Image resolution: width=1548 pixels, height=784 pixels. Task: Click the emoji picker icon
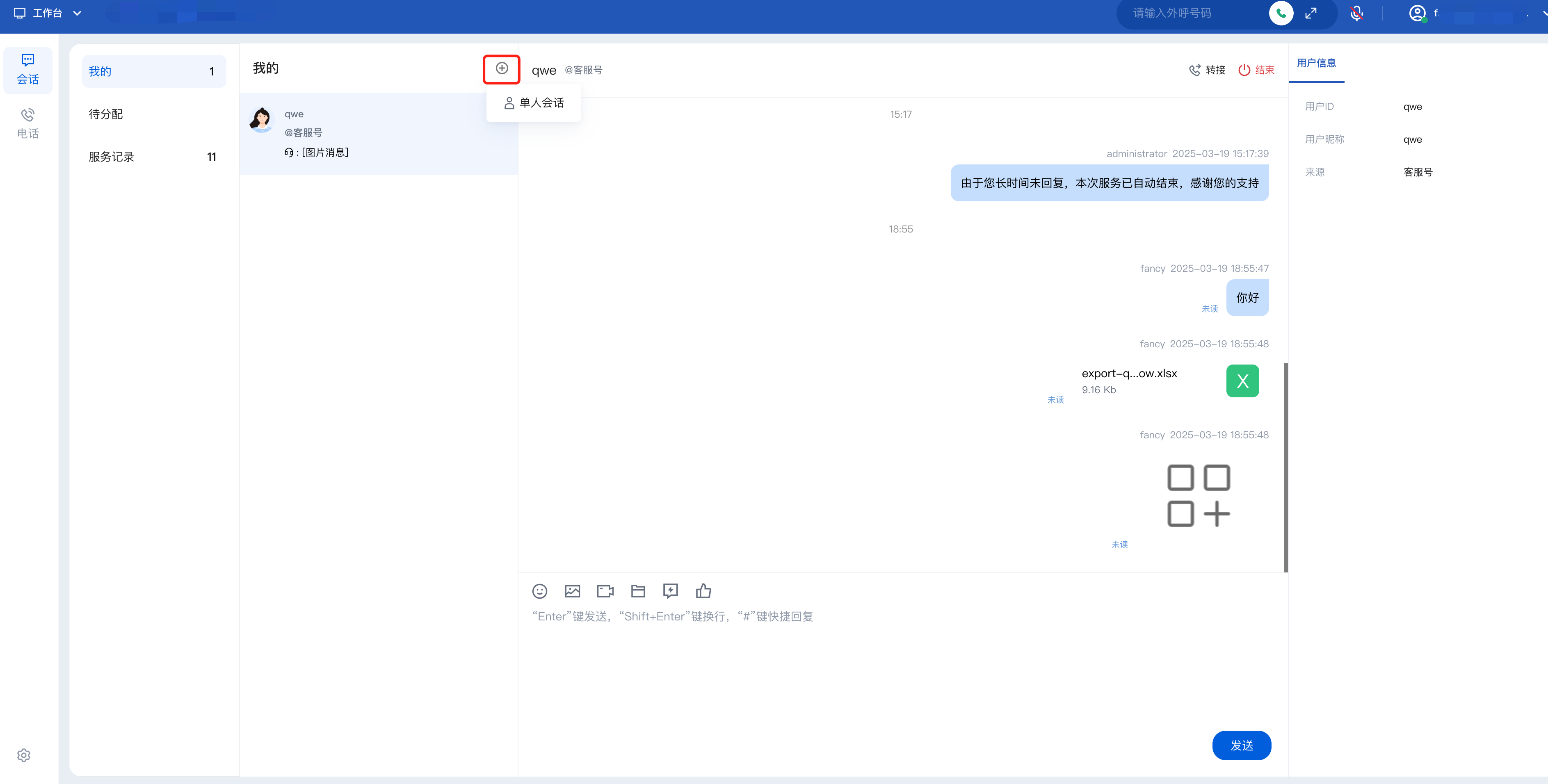pyautogui.click(x=539, y=591)
